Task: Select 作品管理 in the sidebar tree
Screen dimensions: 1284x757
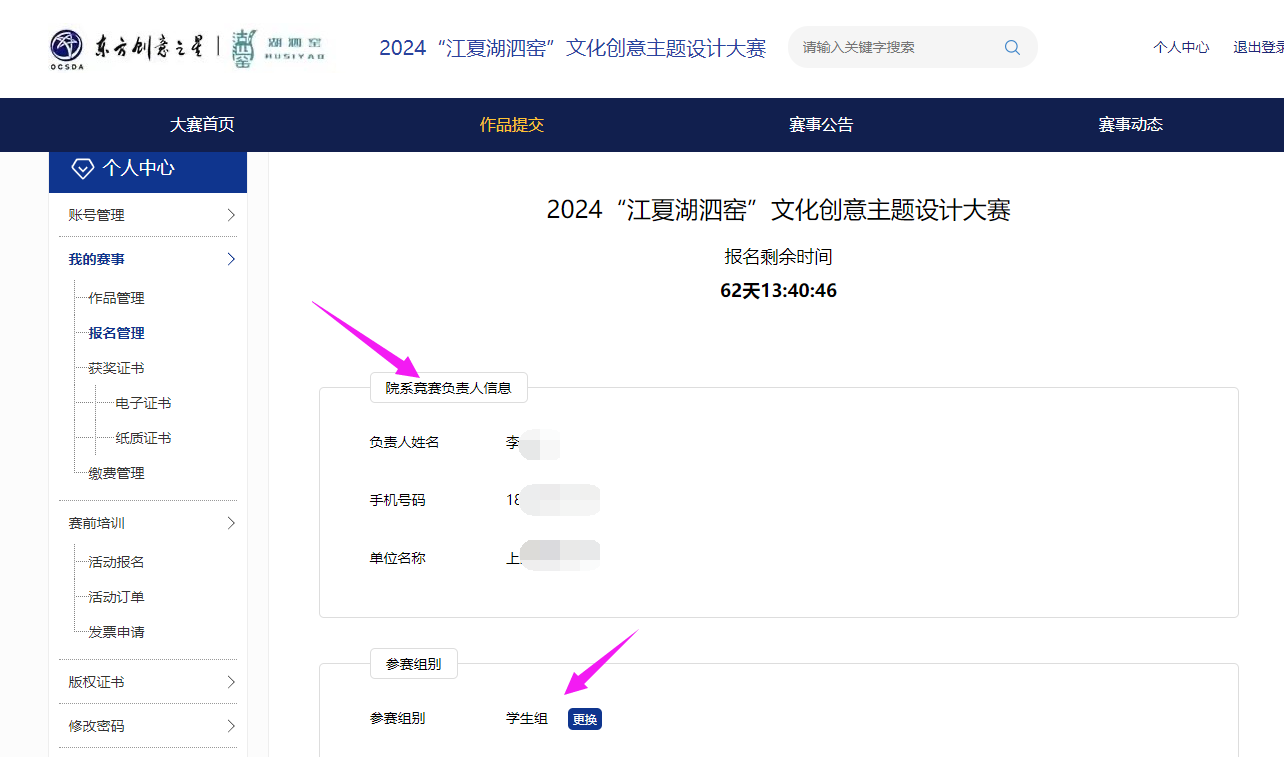Action: (x=116, y=298)
